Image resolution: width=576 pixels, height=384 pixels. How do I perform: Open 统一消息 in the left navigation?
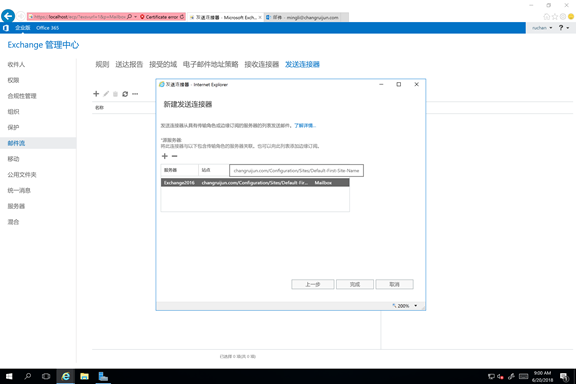point(19,191)
